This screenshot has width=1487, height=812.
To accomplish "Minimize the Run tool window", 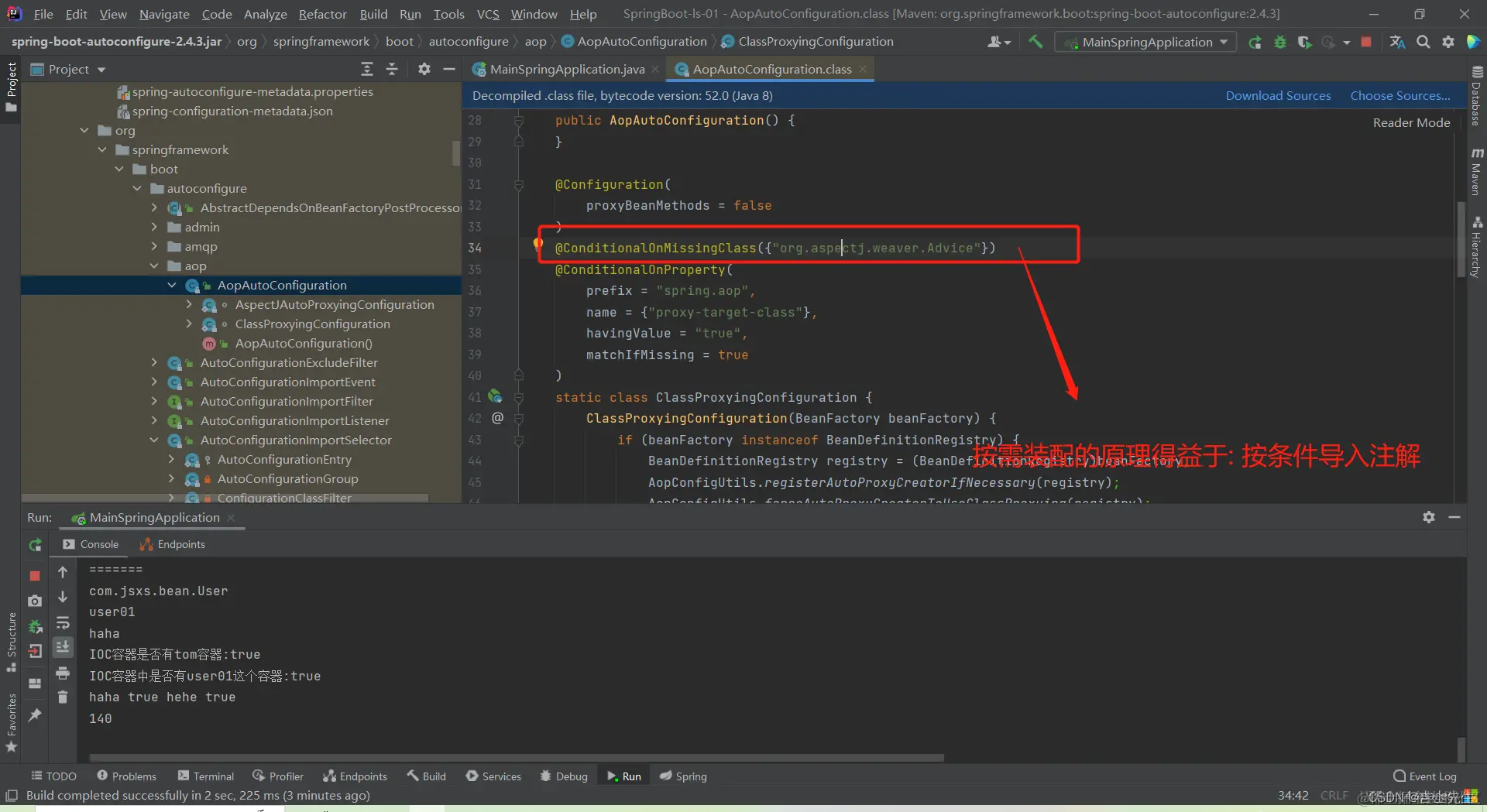I will pos(1454,517).
